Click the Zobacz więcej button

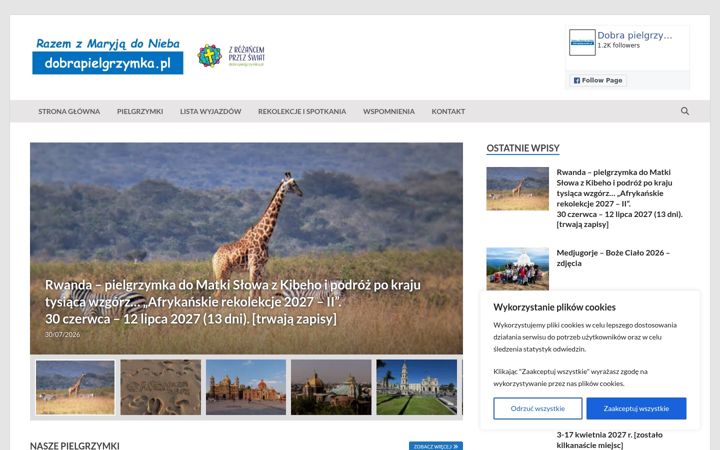point(436,446)
